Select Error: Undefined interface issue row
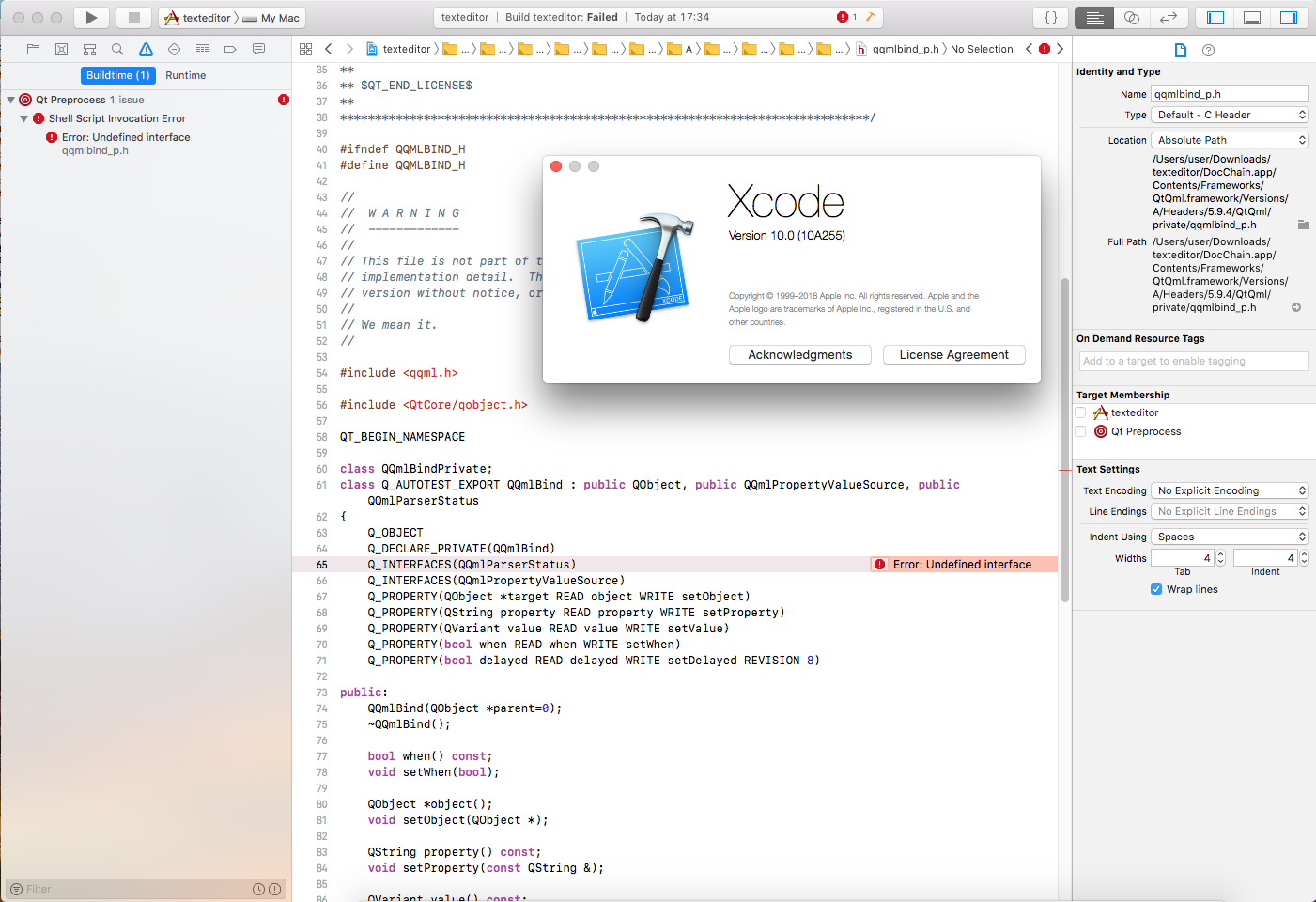Viewport: 1316px width, 902px height. point(146,143)
